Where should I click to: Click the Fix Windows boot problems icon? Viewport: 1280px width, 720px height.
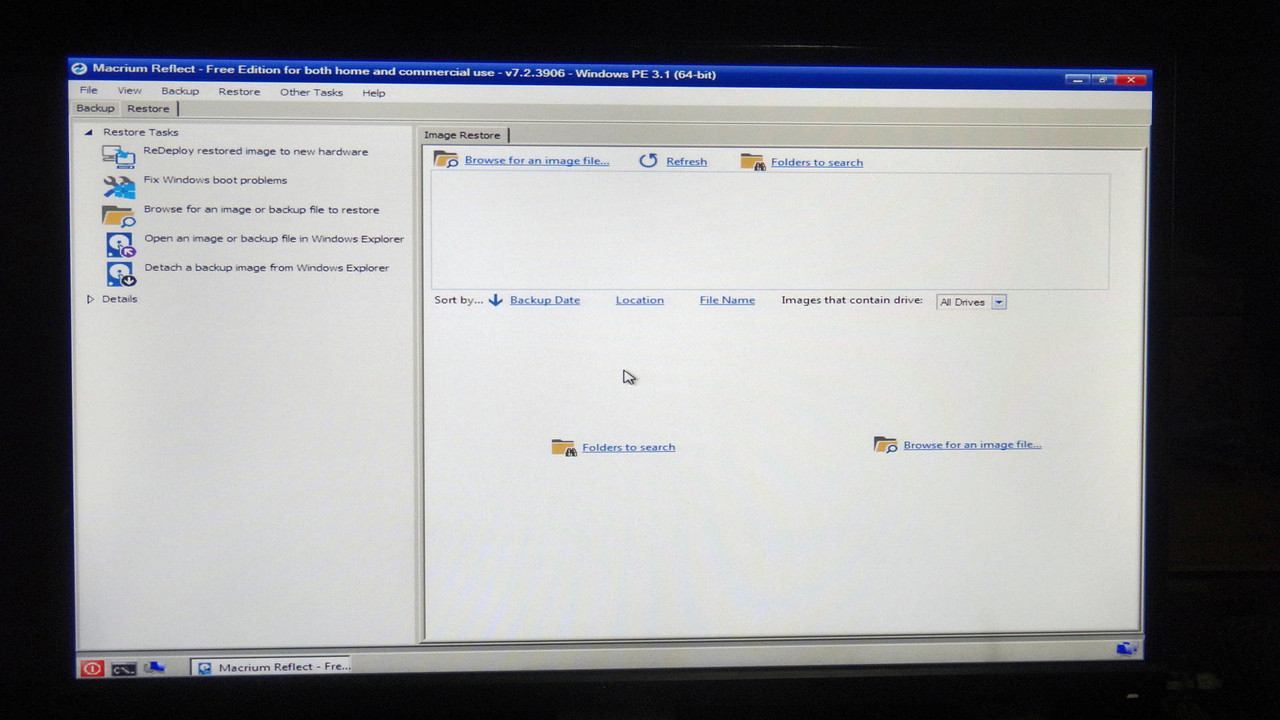[119, 186]
